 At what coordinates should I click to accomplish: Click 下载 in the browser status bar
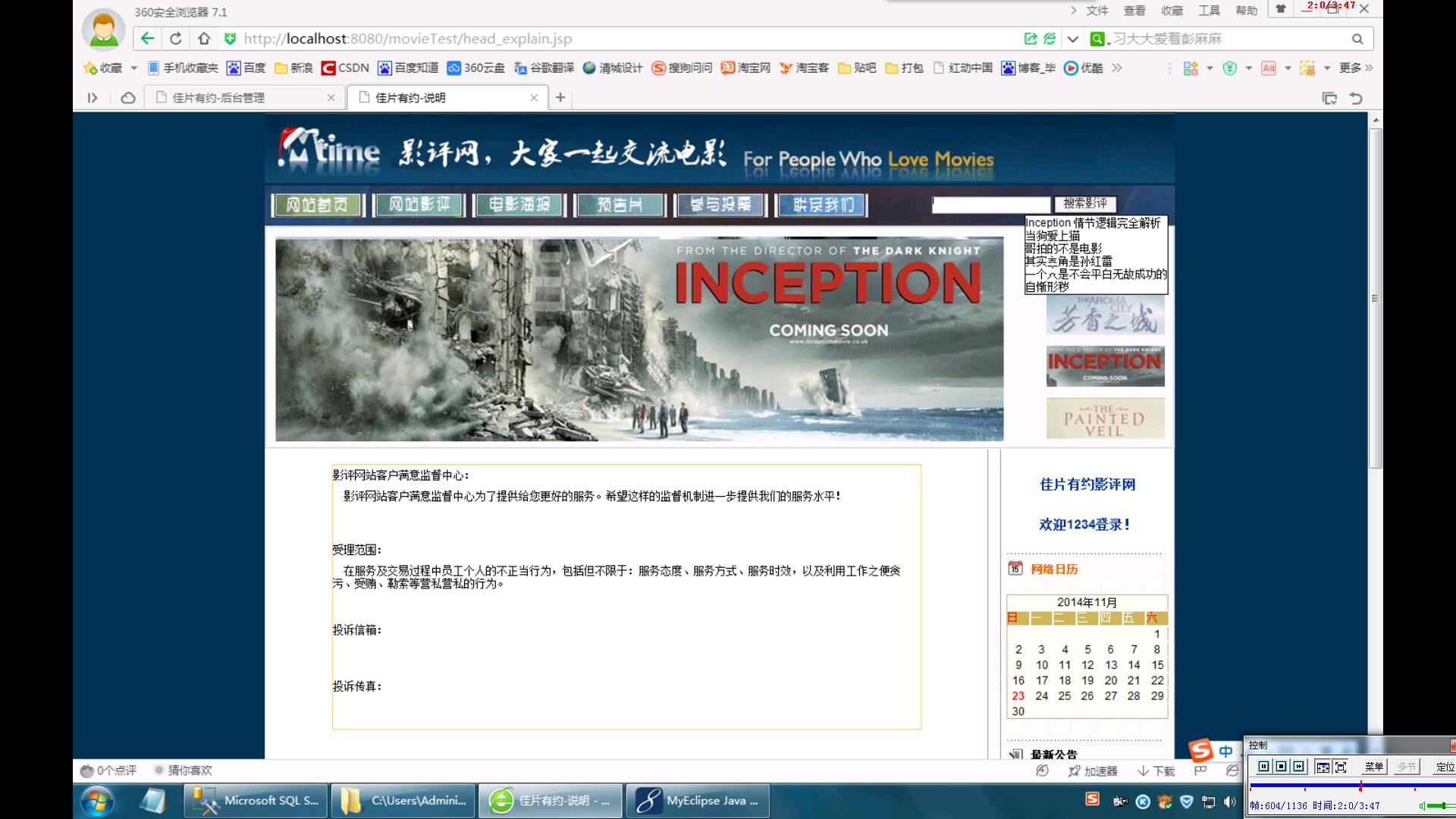[1156, 771]
